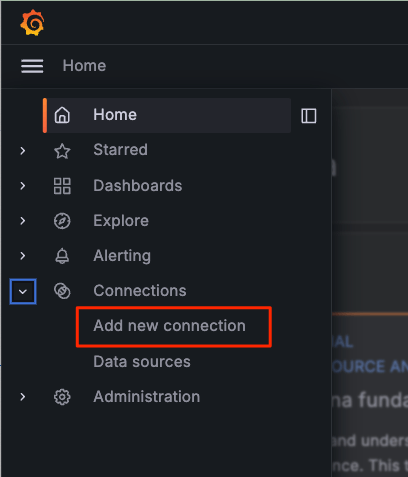Click the Dashboards grid icon

coord(62,186)
